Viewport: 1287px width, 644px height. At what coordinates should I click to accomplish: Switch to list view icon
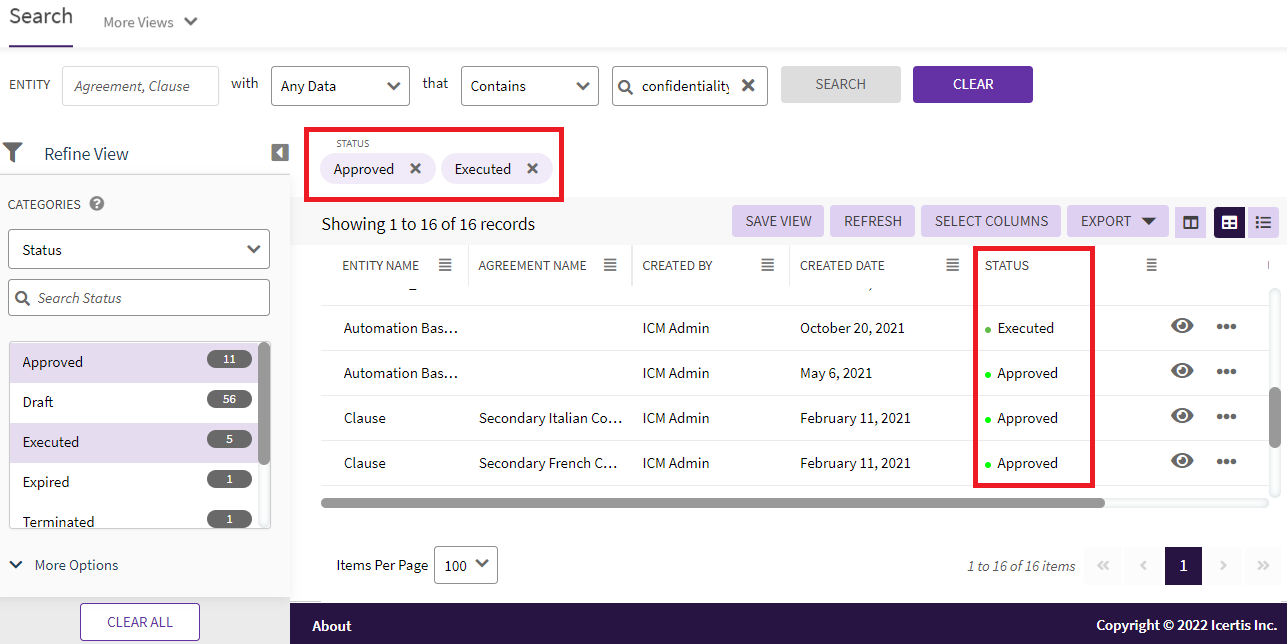(1263, 222)
